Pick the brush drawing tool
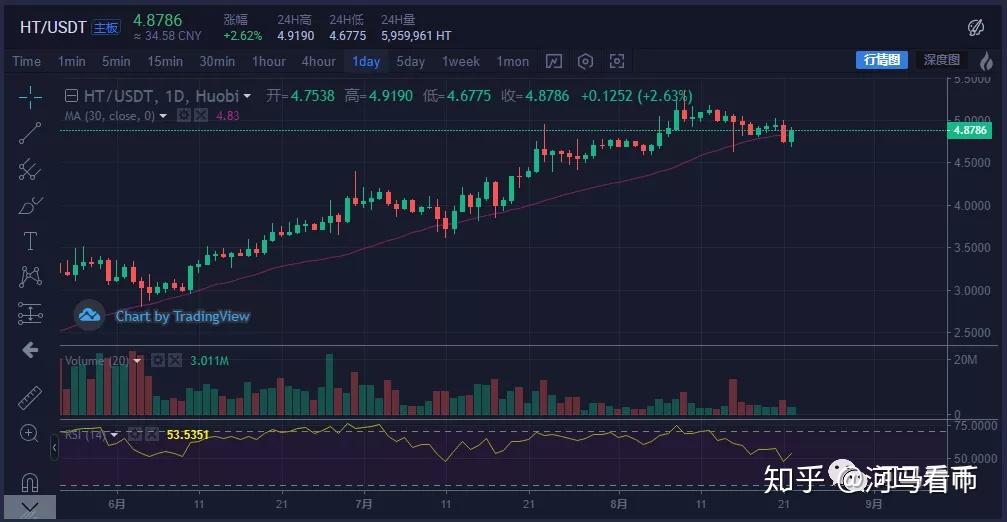The height and width of the screenshot is (522, 1007). click(x=30, y=205)
